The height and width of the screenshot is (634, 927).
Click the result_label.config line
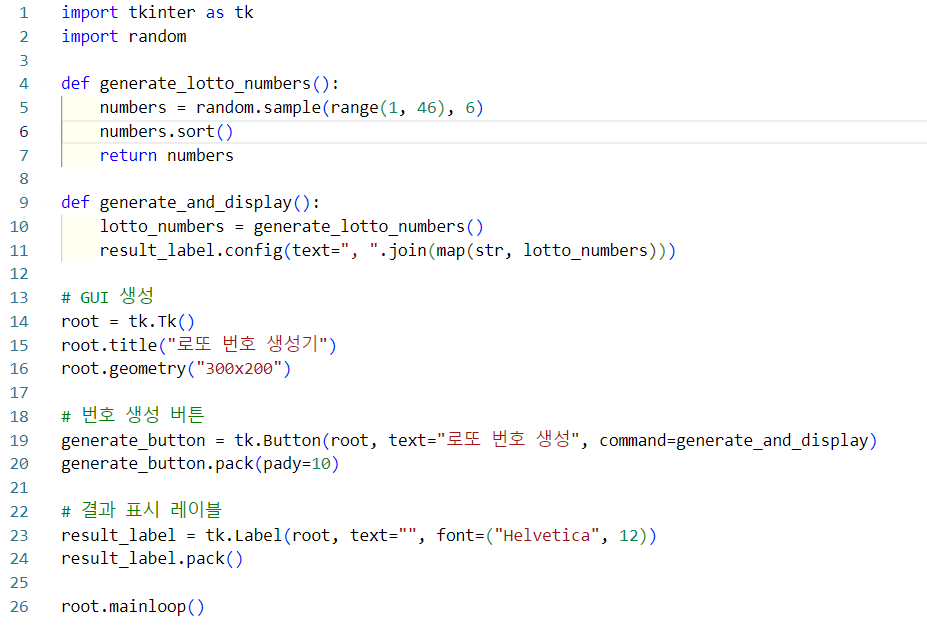point(388,251)
